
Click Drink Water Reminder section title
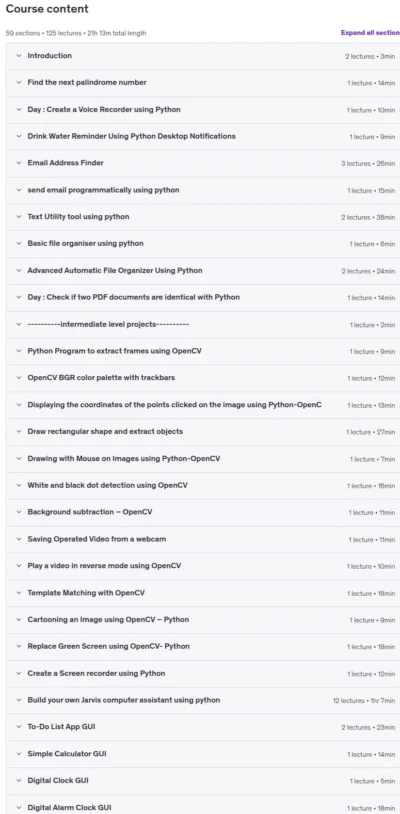(131, 136)
